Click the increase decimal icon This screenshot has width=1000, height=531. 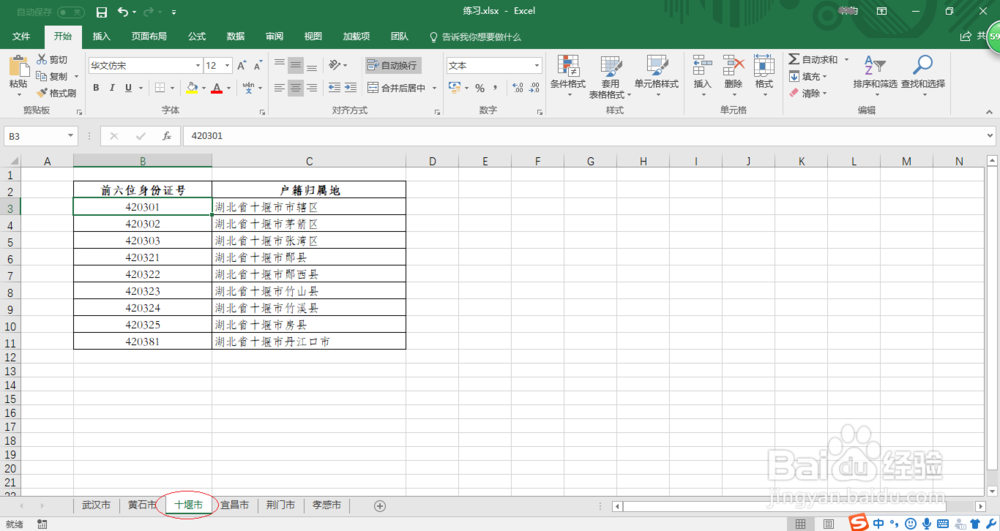click(x=518, y=88)
